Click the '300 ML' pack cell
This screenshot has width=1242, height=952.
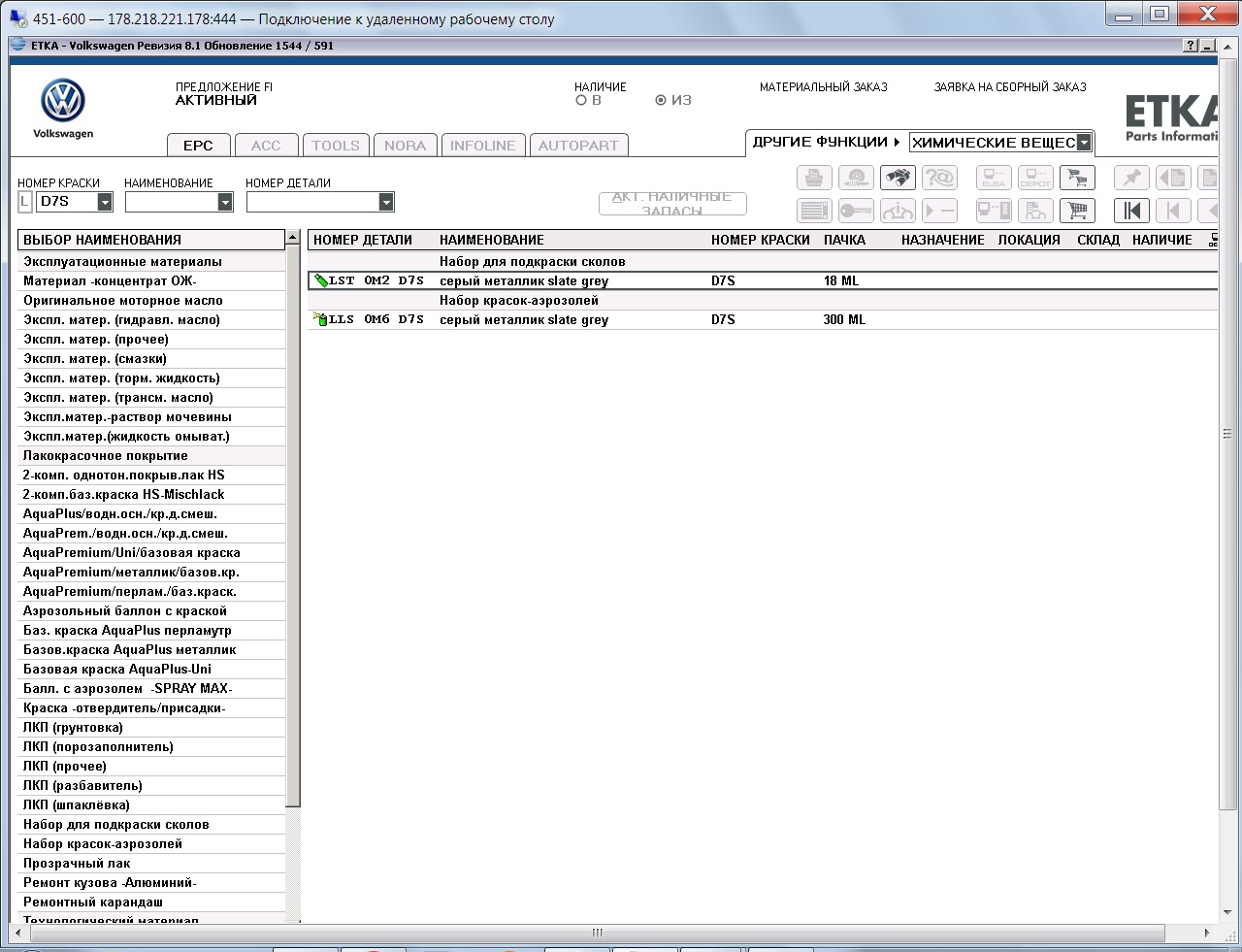(x=844, y=319)
